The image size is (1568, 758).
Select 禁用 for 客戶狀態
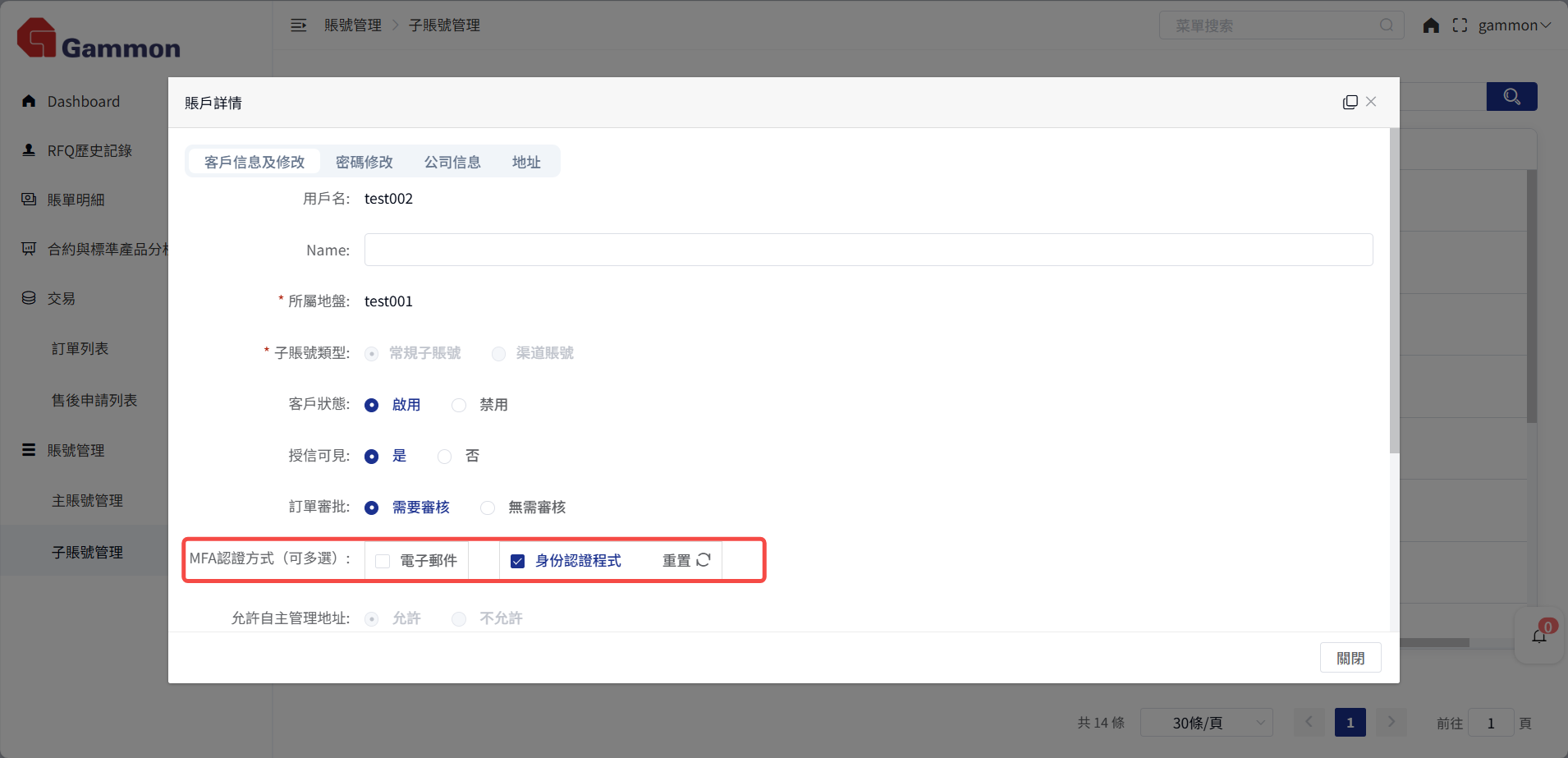pos(459,405)
